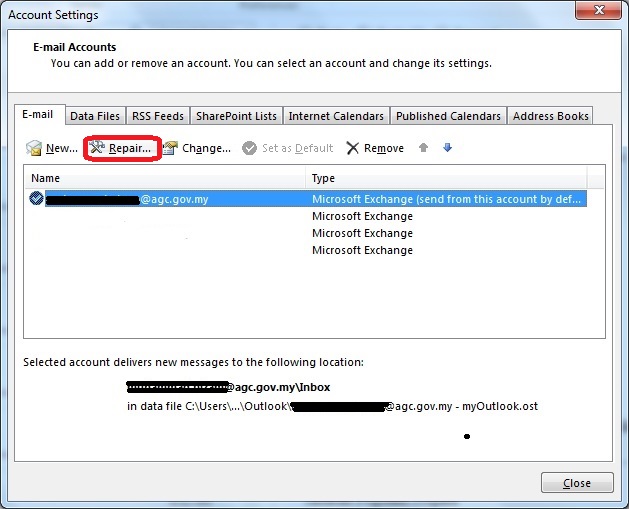Click the Remove X icon

click(352, 148)
